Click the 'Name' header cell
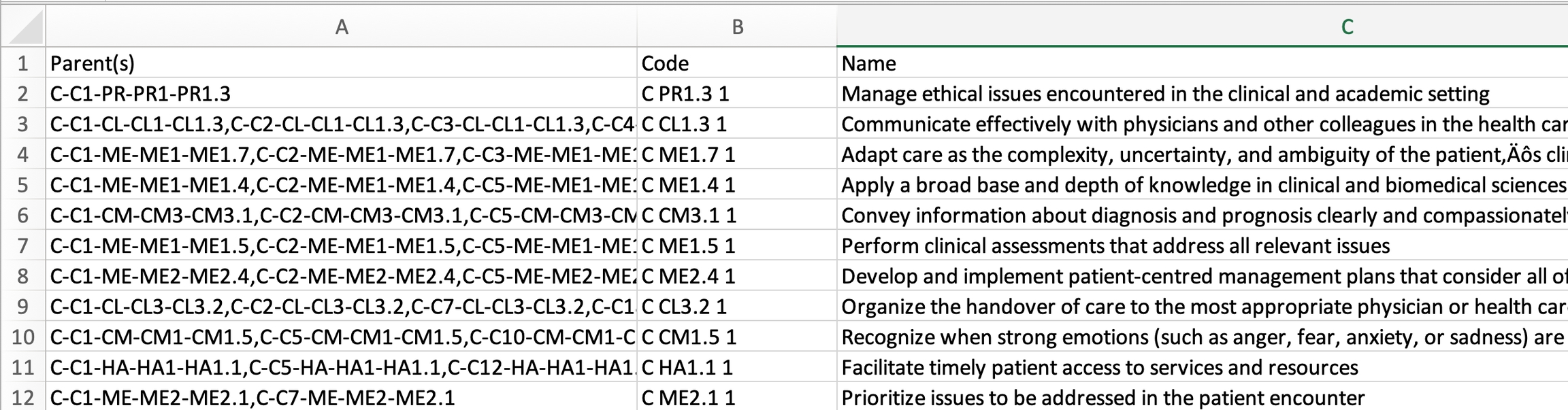Image resolution: width=1568 pixels, height=410 pixels. click(1202, 63)
